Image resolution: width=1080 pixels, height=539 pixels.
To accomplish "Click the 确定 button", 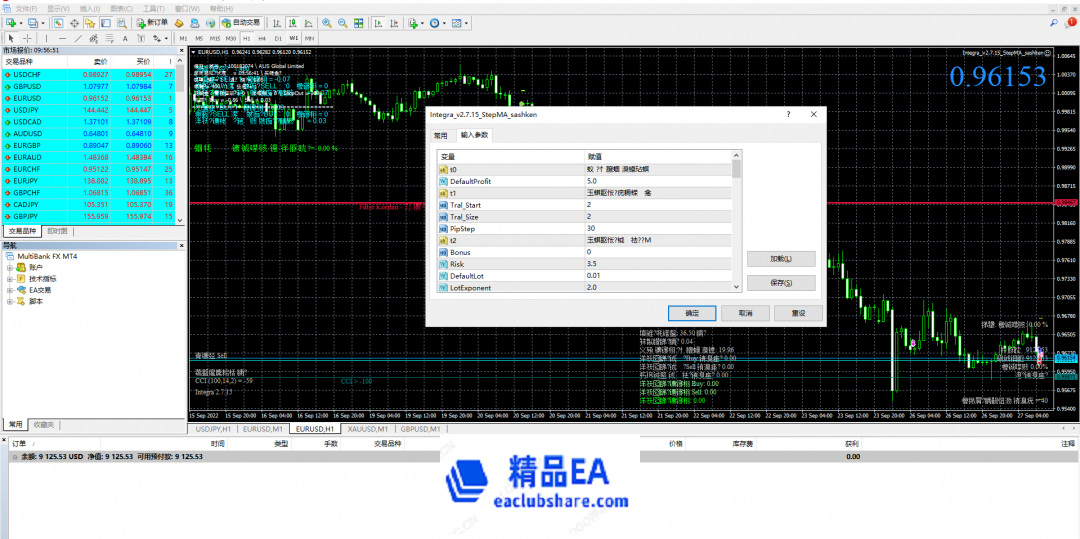I will pyautogui.click(x=692, y=313).
